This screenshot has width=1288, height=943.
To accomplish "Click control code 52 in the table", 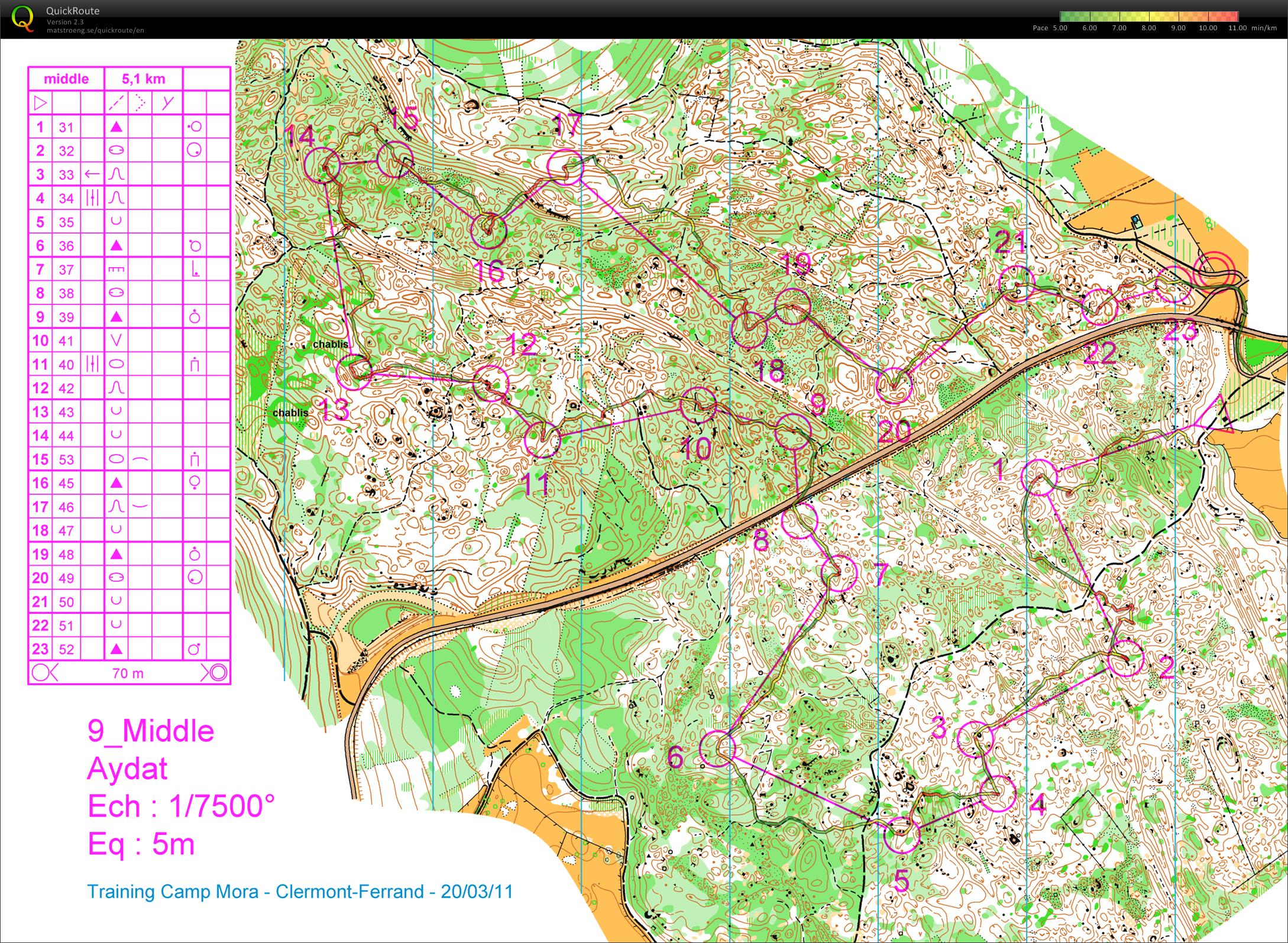I will pyautogui.click(x=66, y=649).
